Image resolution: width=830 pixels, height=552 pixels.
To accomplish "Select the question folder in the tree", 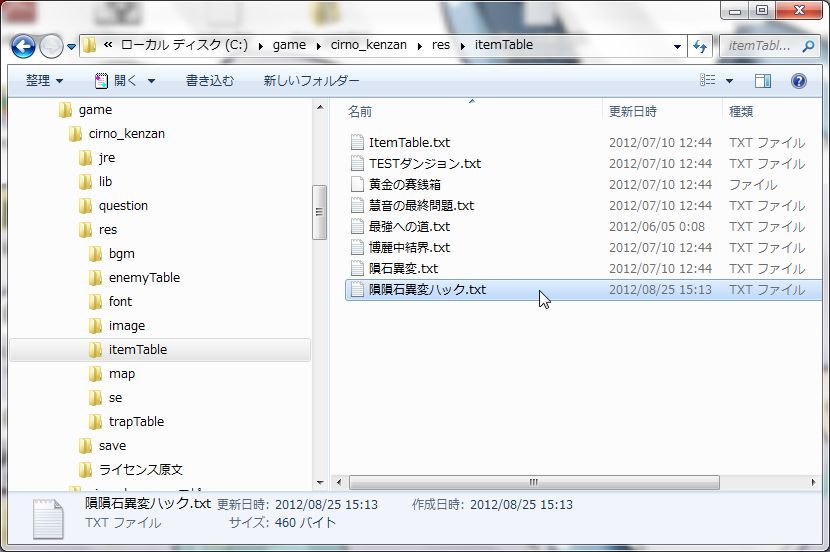I will pos(123,205).
